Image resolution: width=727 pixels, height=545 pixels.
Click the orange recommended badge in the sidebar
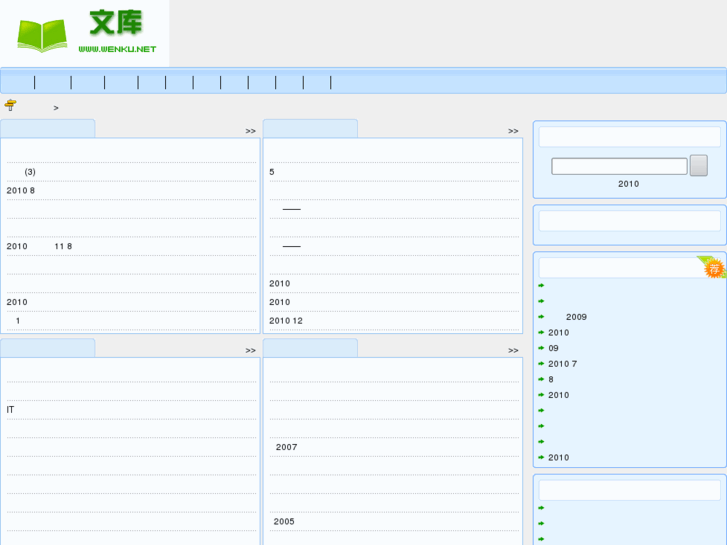pyautogui.click(x=713, y=268)
